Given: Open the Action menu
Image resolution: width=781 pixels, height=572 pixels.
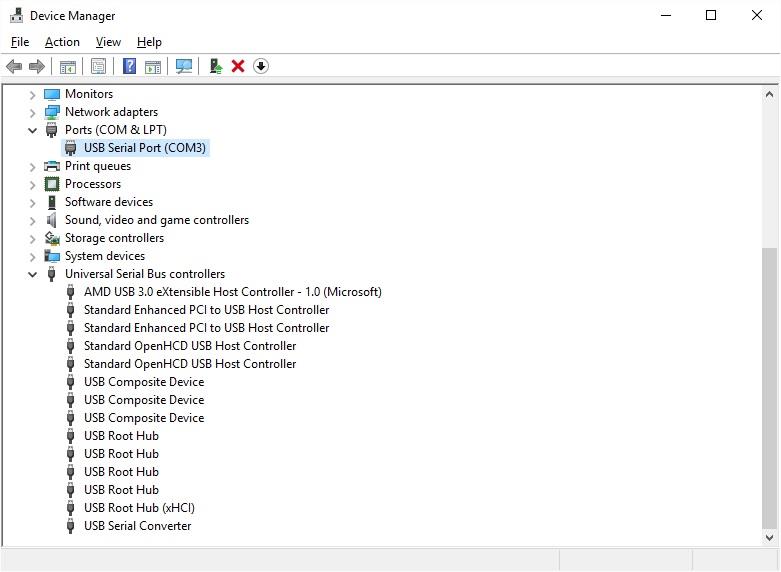Looking at the screenshot, I should click(62, 42).
